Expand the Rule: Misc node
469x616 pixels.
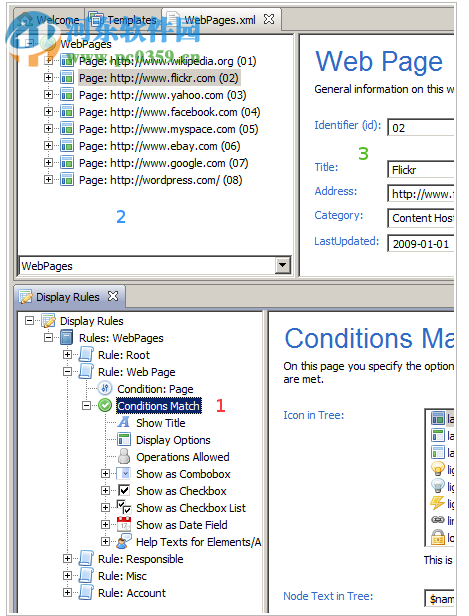click(x=68, y=576)
